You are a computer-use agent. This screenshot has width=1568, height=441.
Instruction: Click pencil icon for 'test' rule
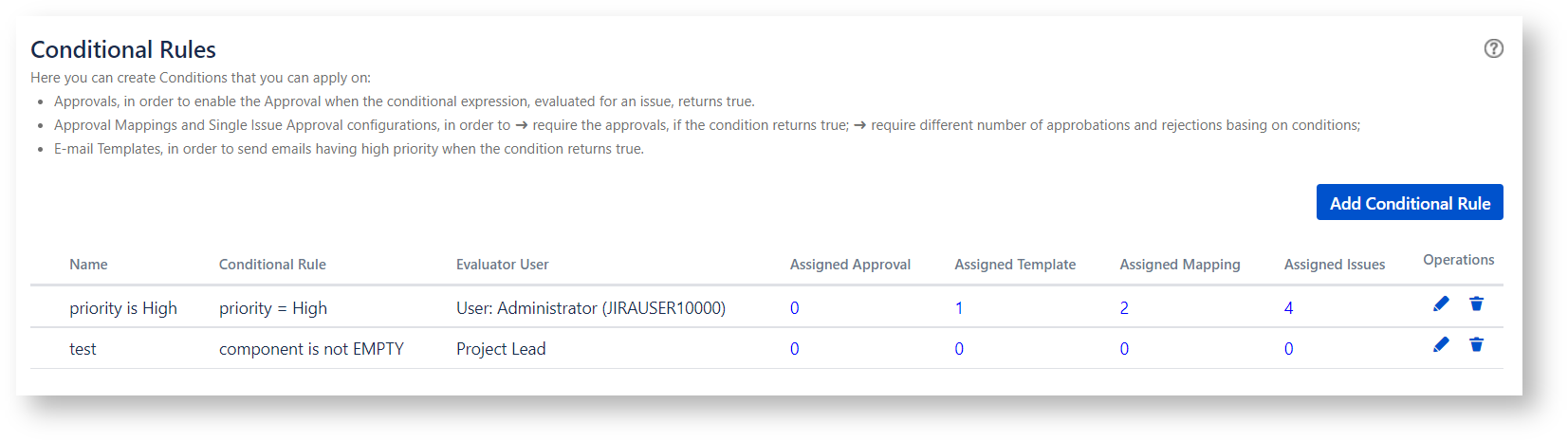point(1441,344)
